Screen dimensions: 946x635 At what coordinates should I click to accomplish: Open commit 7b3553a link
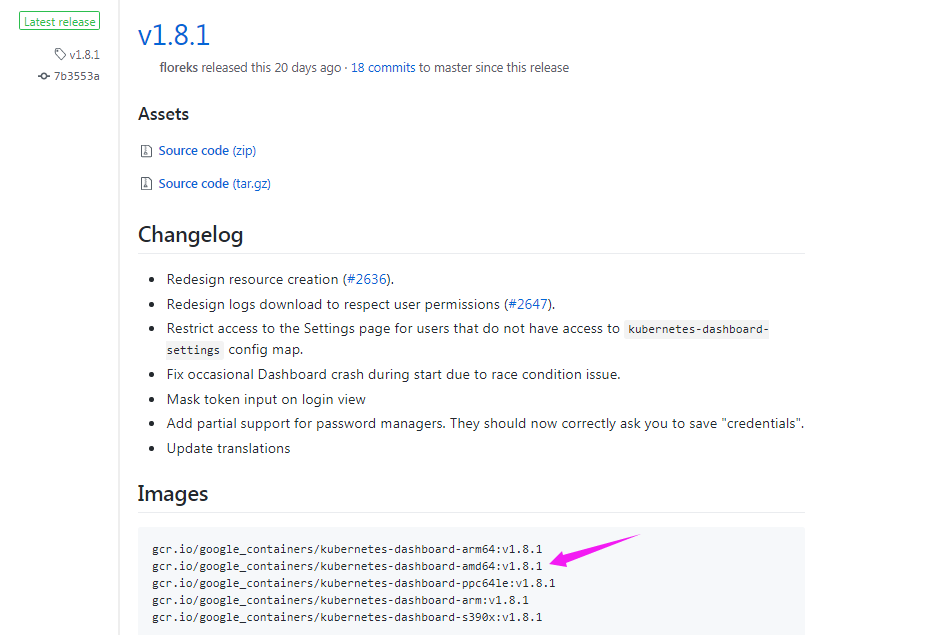click(x=77, y=76)
